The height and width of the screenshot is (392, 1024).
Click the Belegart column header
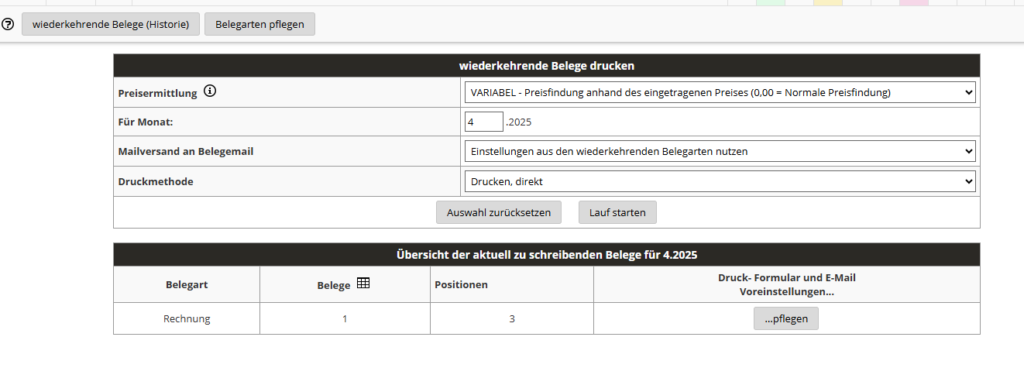[x=187, y=285]
